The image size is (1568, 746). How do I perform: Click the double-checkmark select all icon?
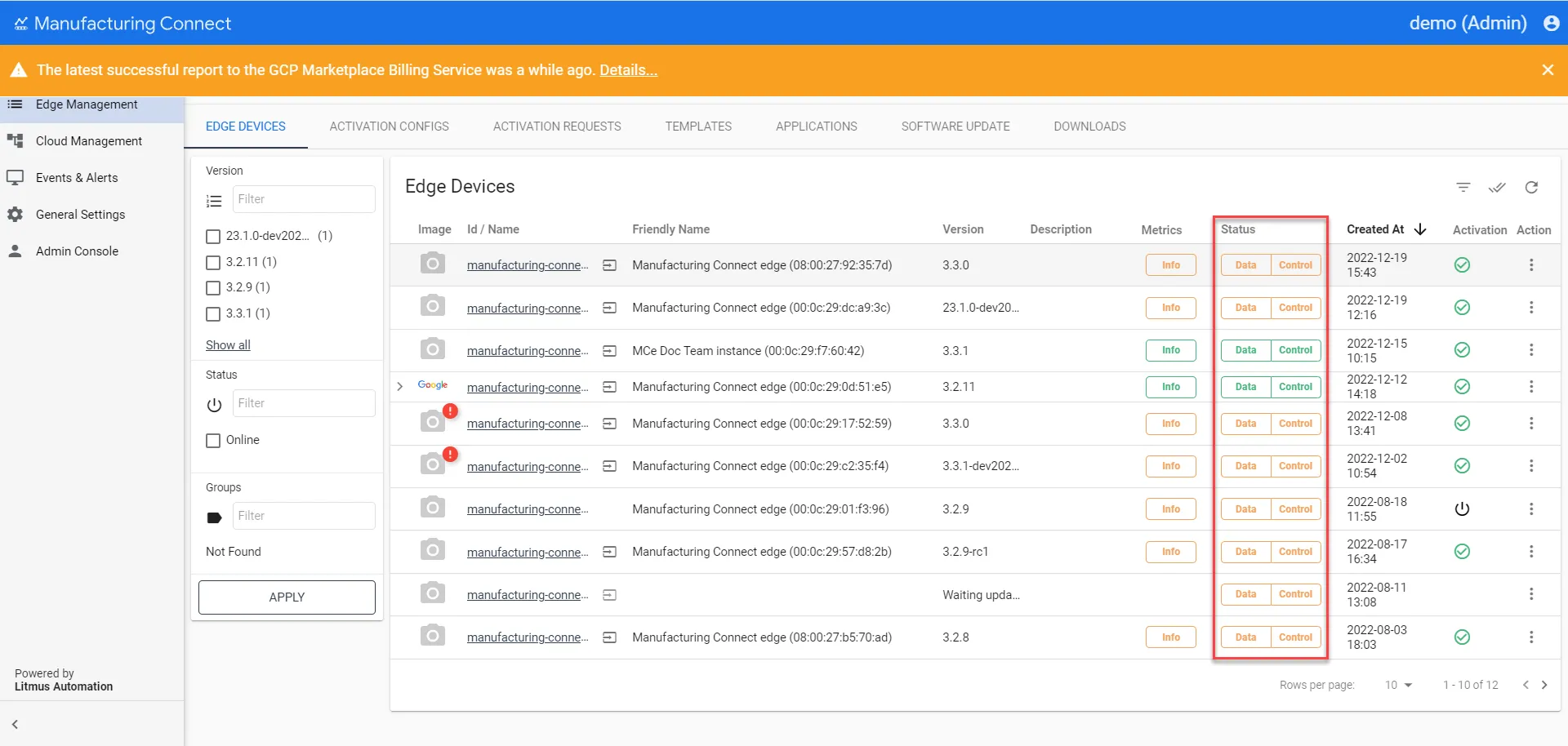tap(1497, 188)
